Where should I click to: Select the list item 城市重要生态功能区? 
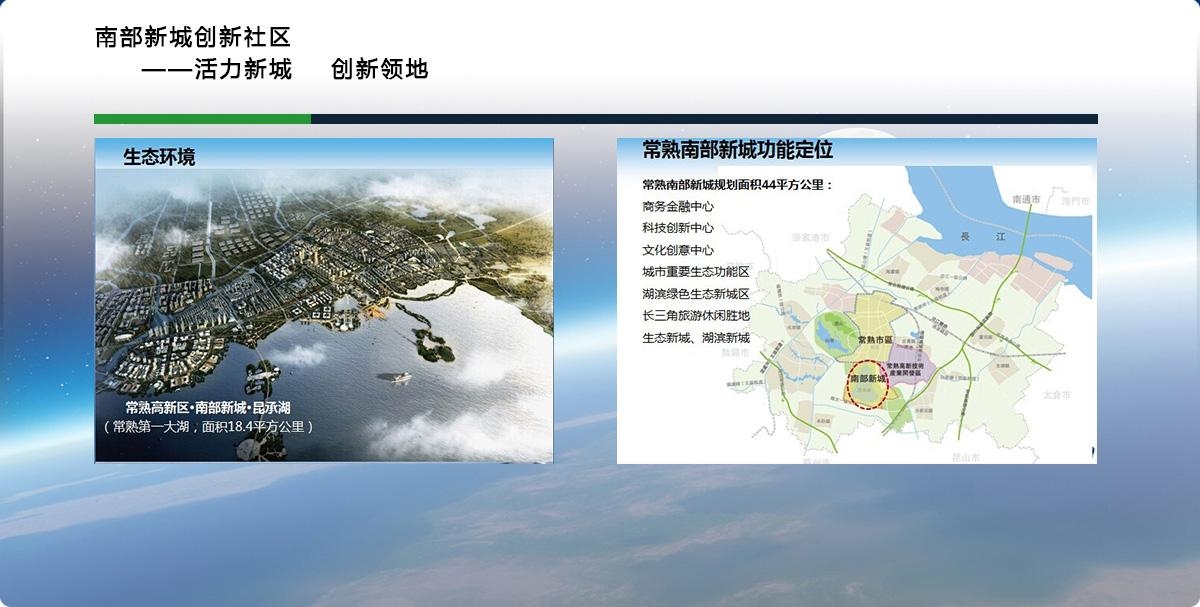click(x=695, y=272)
